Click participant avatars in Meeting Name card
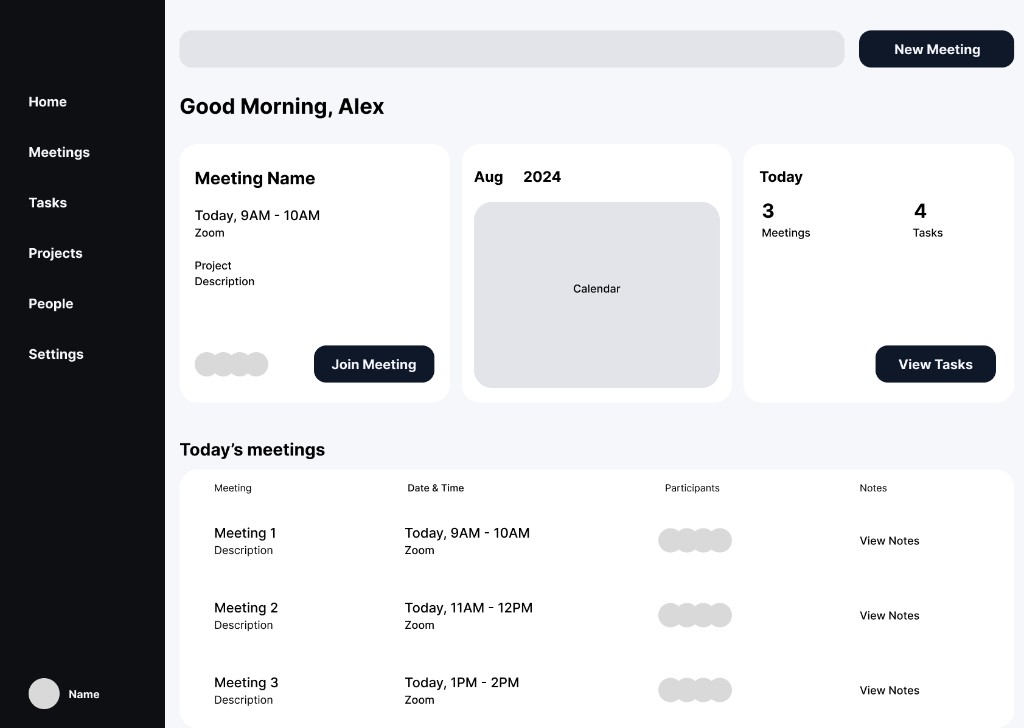 tap(231, 364)
